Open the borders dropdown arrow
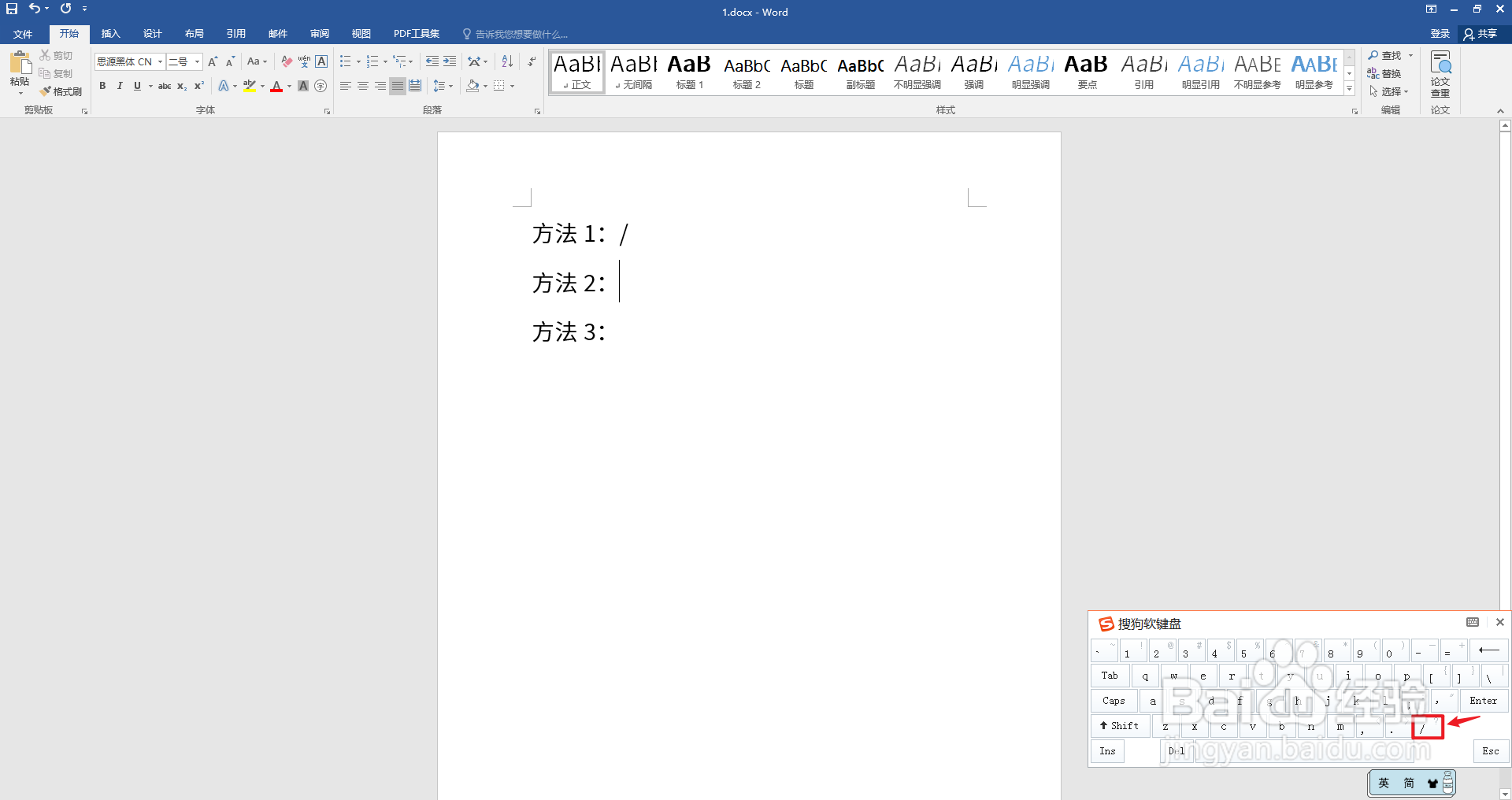This screenshot has height=800, width=1512. pyautogui.click(x=512, y=86)
